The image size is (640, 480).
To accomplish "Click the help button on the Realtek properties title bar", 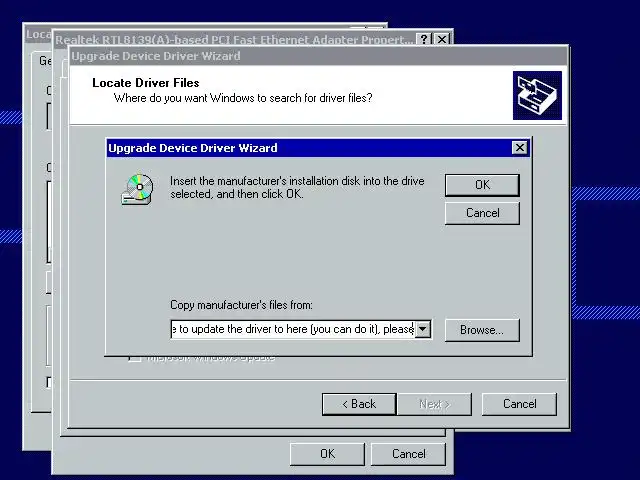I will (424, 39).
